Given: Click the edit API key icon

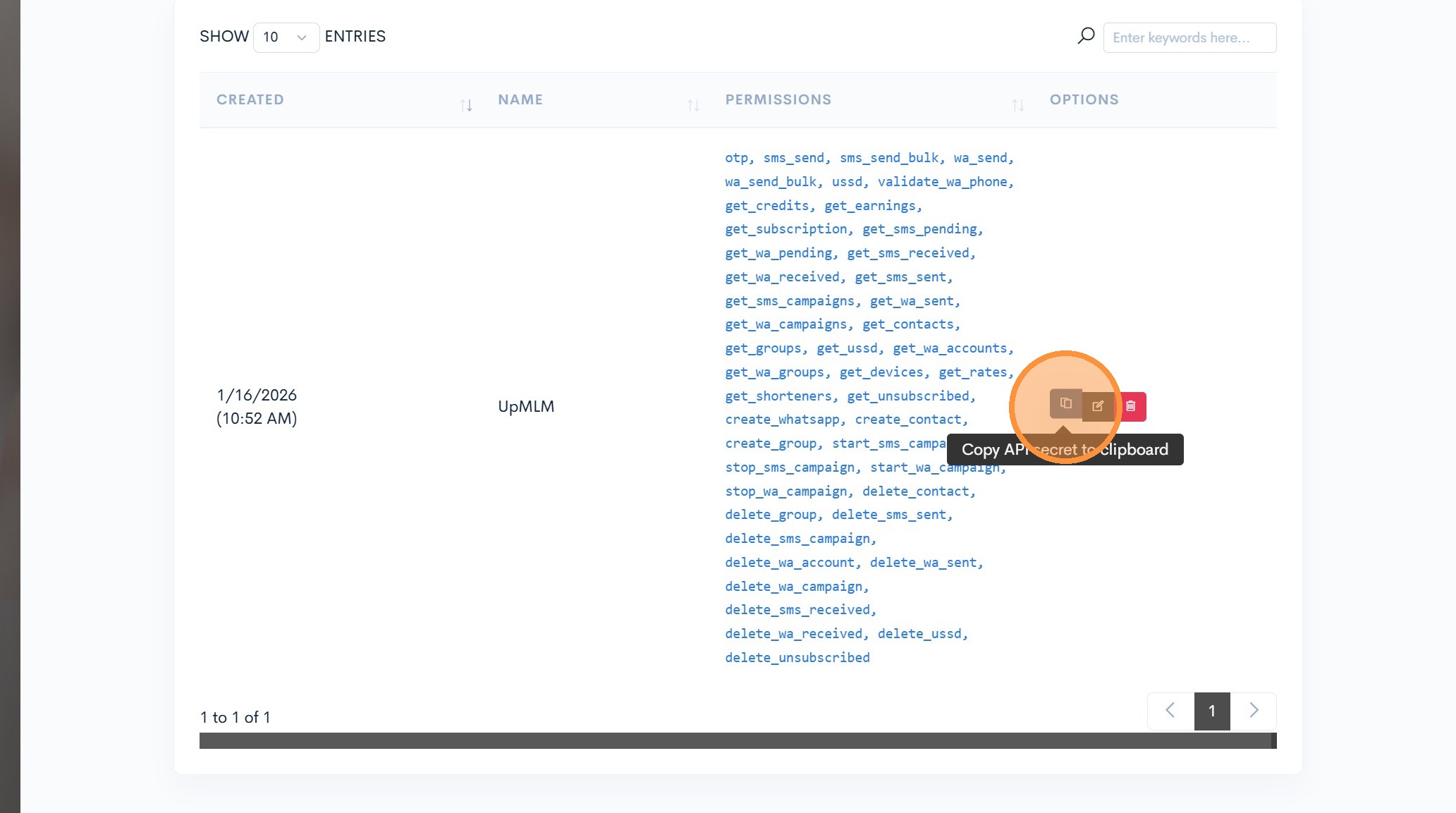Looking at the screenshot, I should tap(1098, 406).
